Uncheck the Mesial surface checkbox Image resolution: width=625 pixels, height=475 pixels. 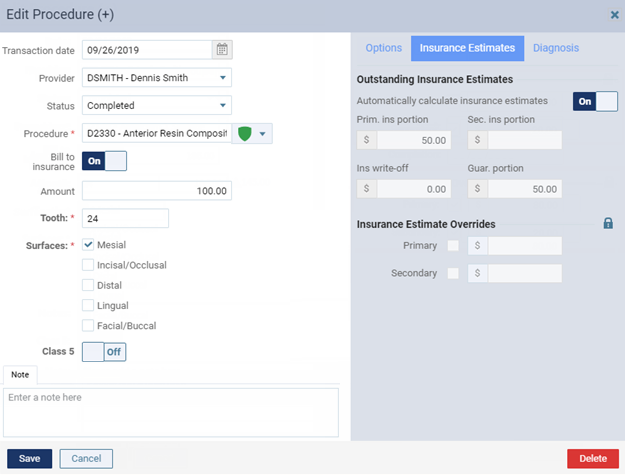(89, 245)
